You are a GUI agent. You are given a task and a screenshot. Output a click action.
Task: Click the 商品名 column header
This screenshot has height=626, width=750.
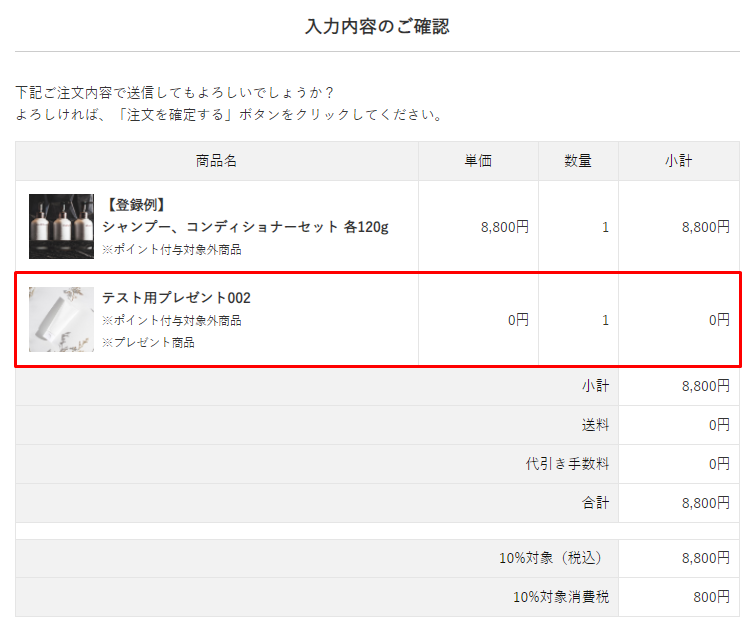tap(216, 161)
